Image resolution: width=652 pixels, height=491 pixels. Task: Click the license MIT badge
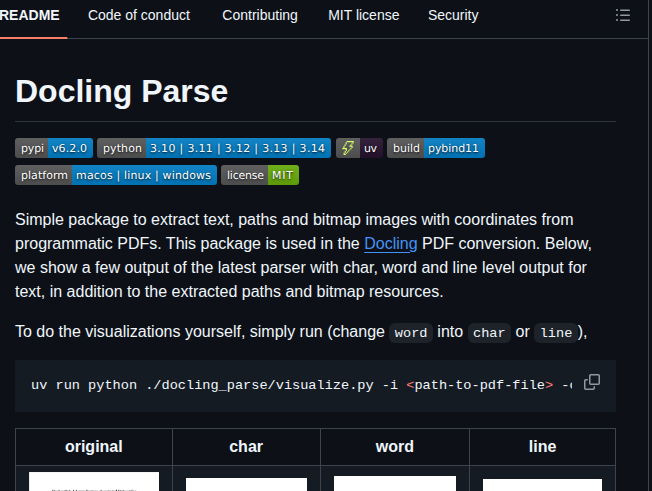point(260,175)
